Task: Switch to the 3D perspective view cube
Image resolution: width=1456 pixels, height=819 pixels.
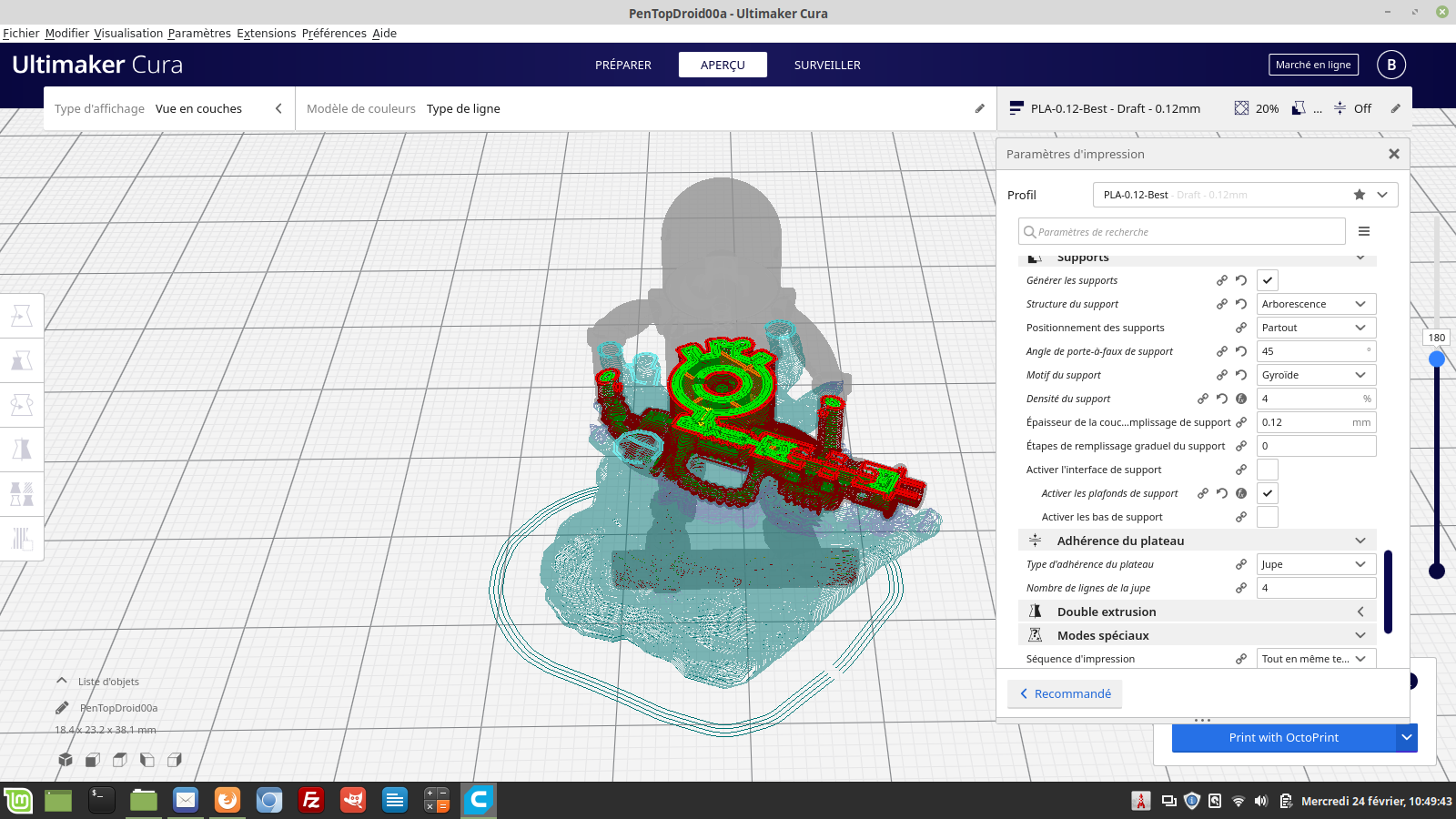Action: point(66,760)
